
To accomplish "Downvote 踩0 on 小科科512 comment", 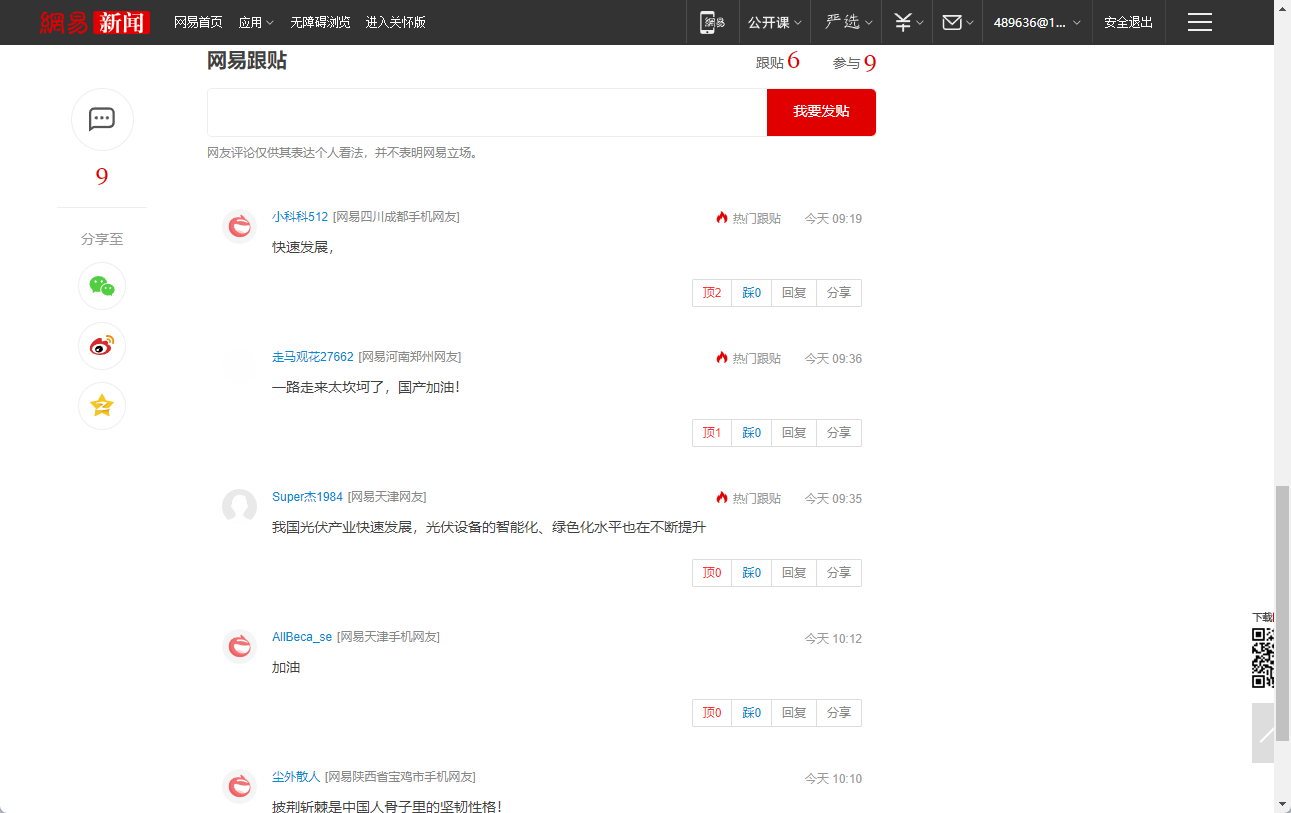I will tap(752, 293).
